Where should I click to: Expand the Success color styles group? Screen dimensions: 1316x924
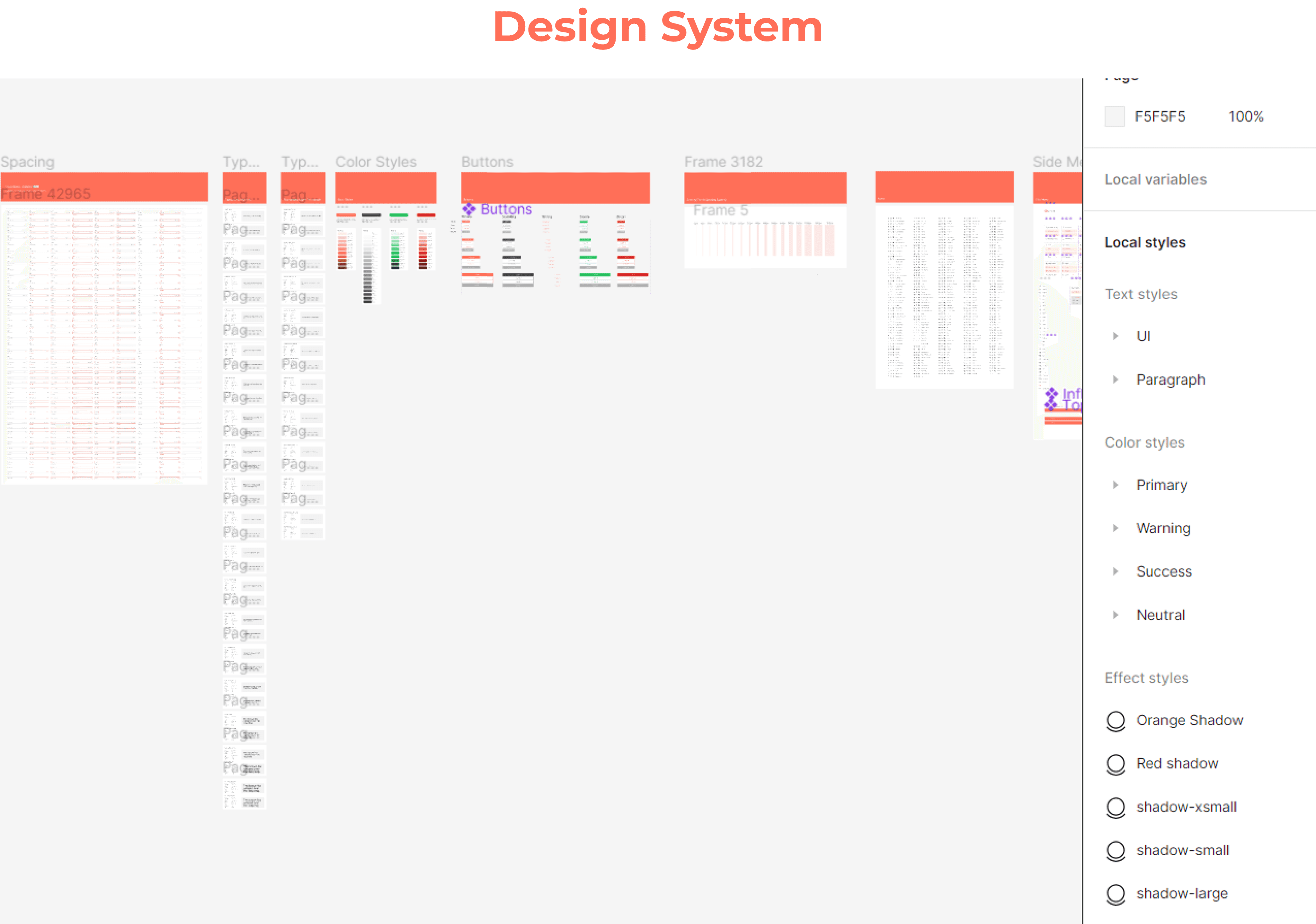click(x=1115, y=571)
